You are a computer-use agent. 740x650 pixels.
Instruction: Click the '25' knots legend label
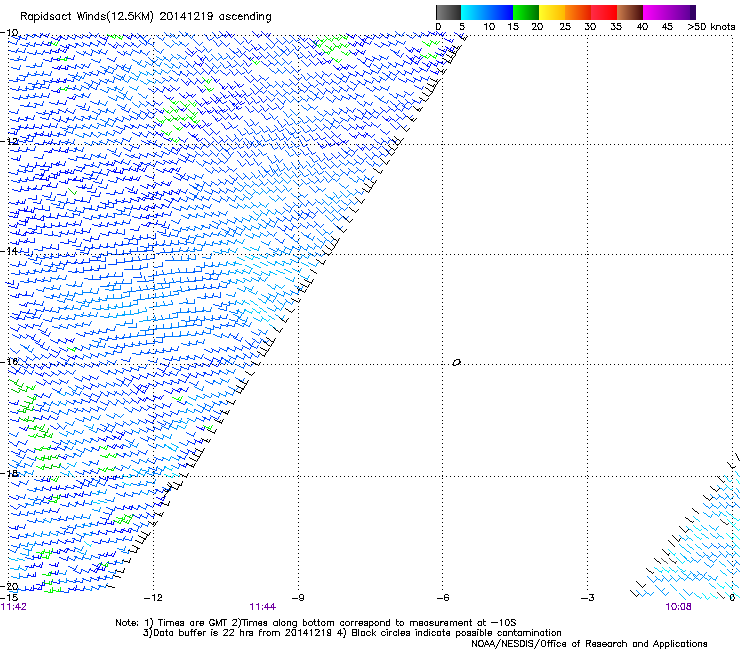coord(565,27)
